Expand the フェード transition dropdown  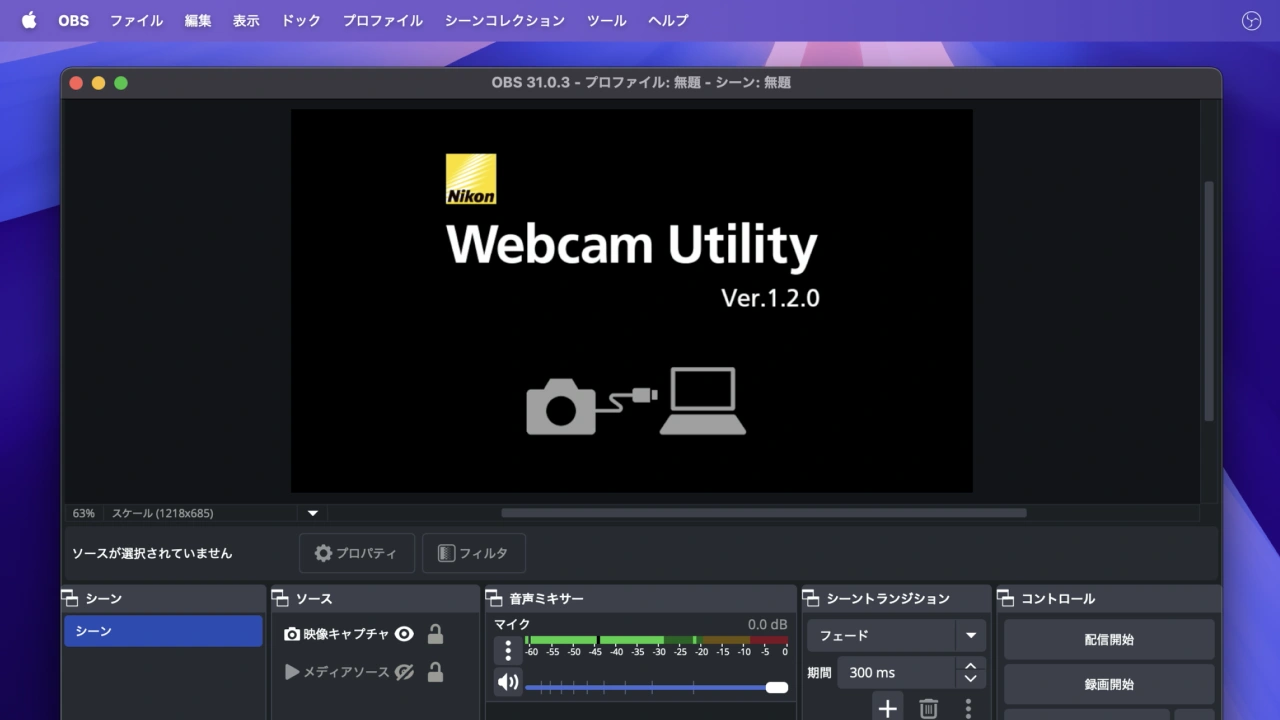[x=970, y=635]
